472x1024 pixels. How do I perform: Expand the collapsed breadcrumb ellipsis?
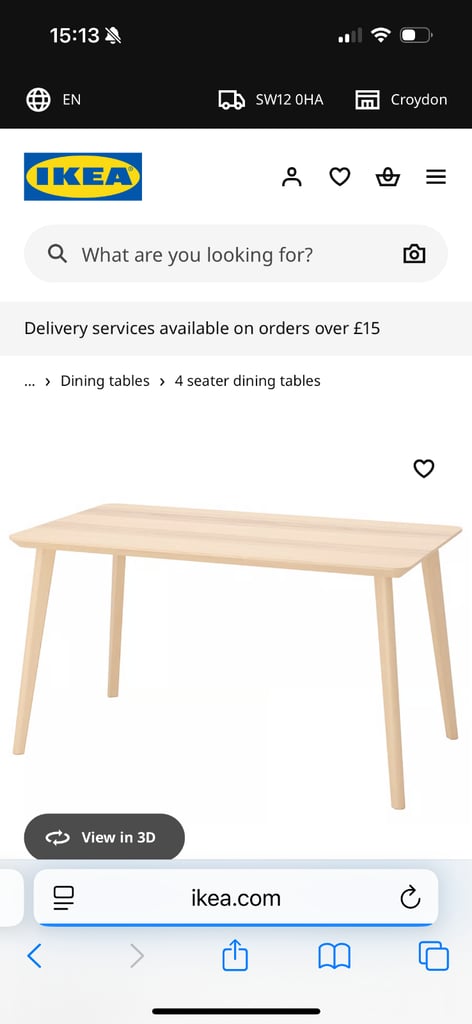pos(29,381)
